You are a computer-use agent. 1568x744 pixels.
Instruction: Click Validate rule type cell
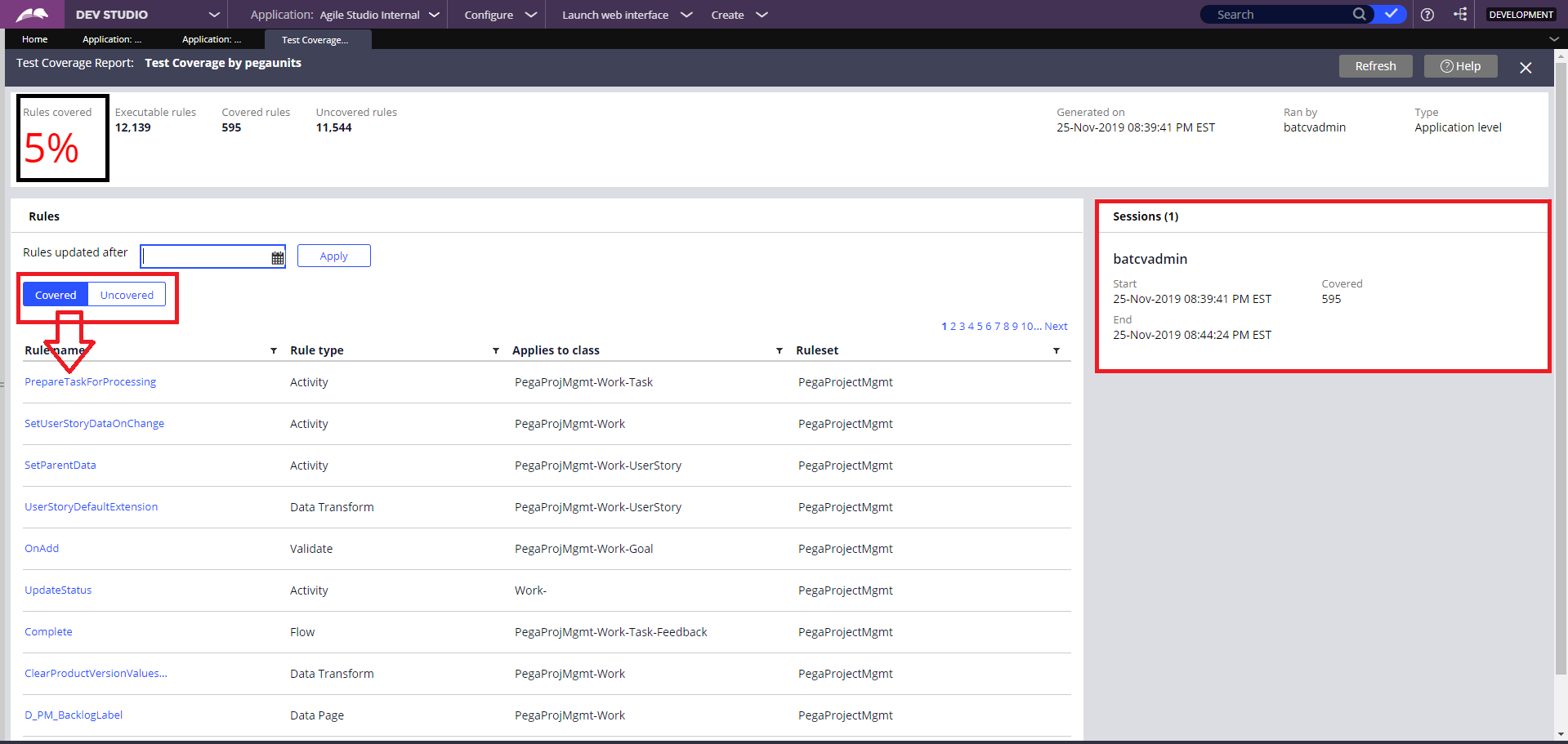coord(311,549)
